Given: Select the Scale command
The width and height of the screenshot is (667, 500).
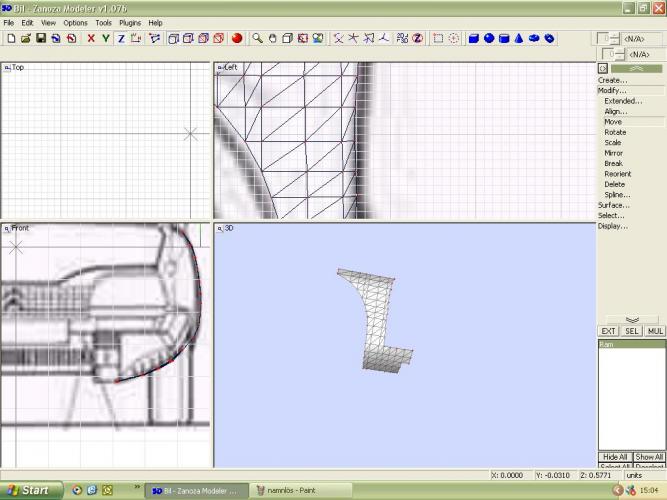Looking at the screenshot, I should pyautogui.click(x=613, y=143).
